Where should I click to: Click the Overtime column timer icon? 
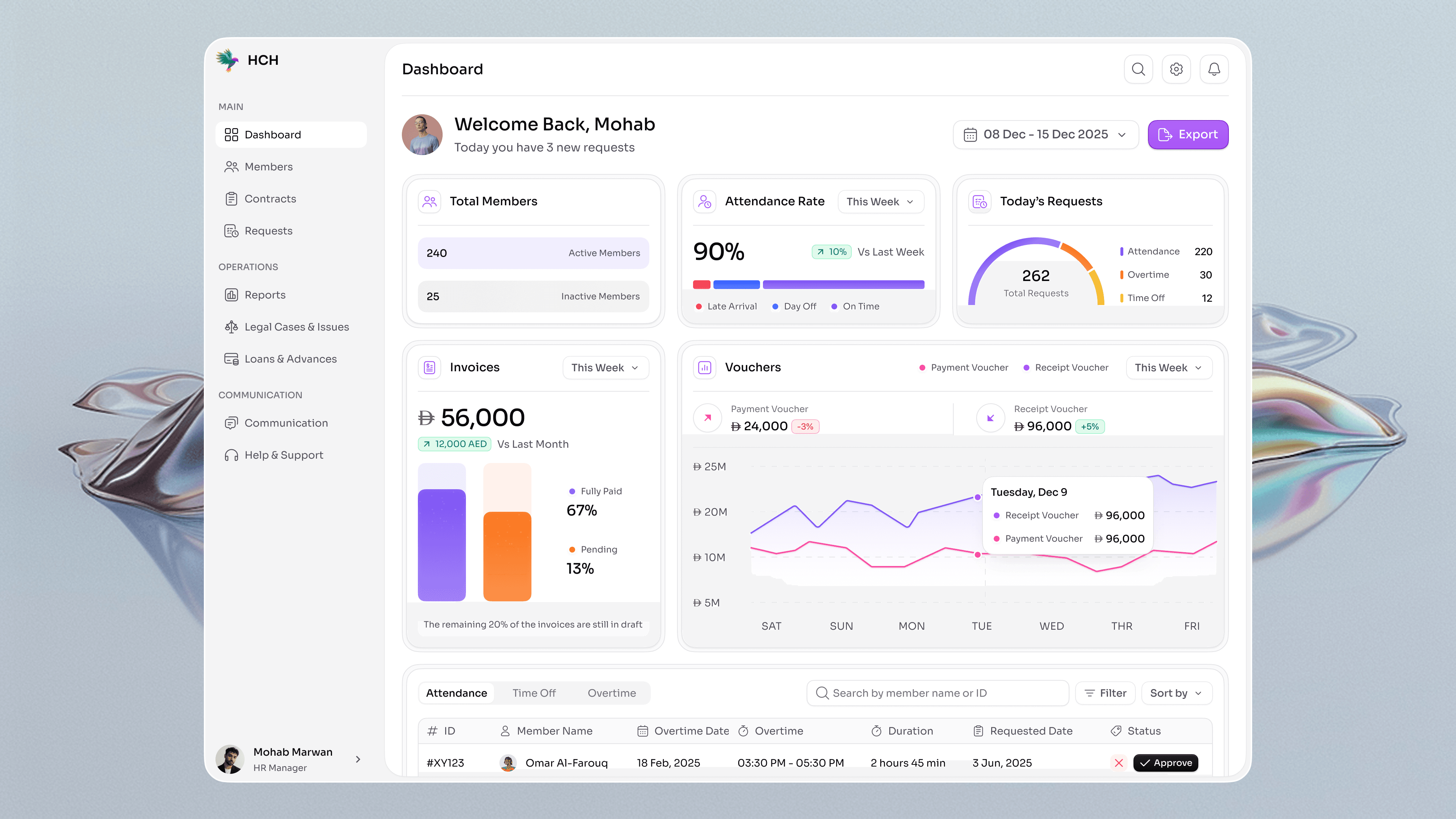pos(744,731)
